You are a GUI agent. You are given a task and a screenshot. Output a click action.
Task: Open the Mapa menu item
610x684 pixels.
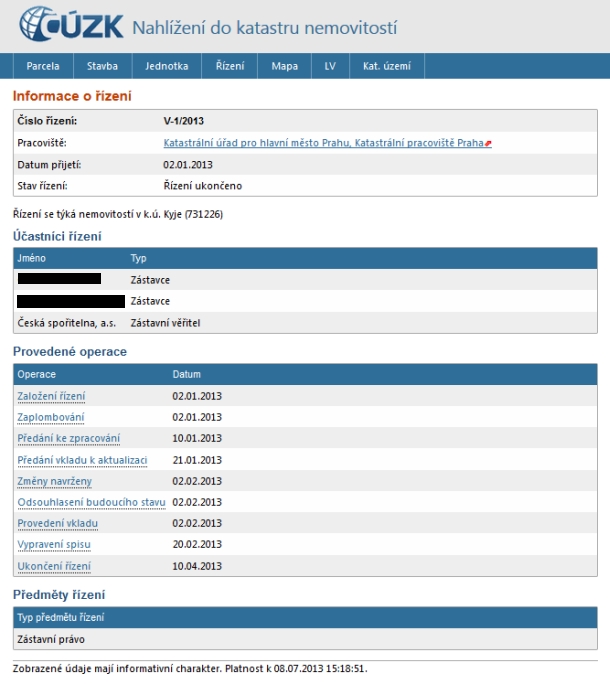click(284, 66)
